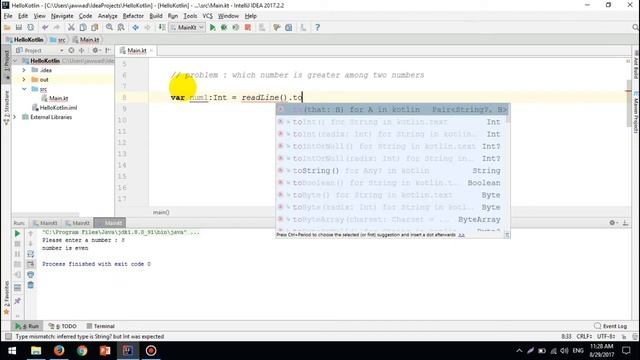Select toString() completion suggestion
Viewport: 640px width, 360px height.
[393, 171]
